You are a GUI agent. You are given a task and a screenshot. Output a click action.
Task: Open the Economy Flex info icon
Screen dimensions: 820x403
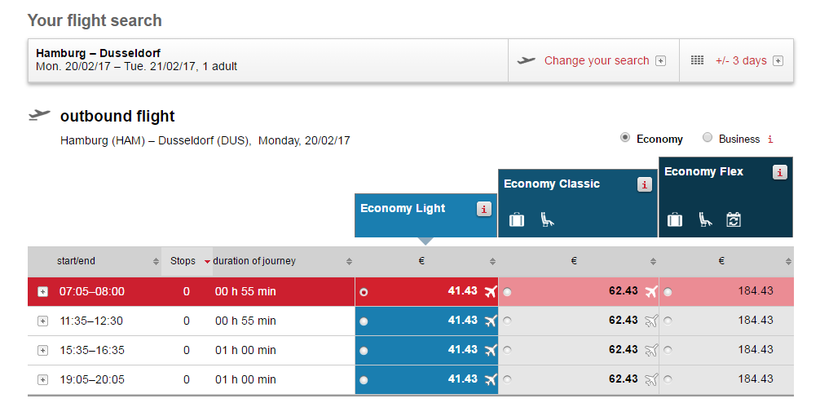click(x=780, y=172)
